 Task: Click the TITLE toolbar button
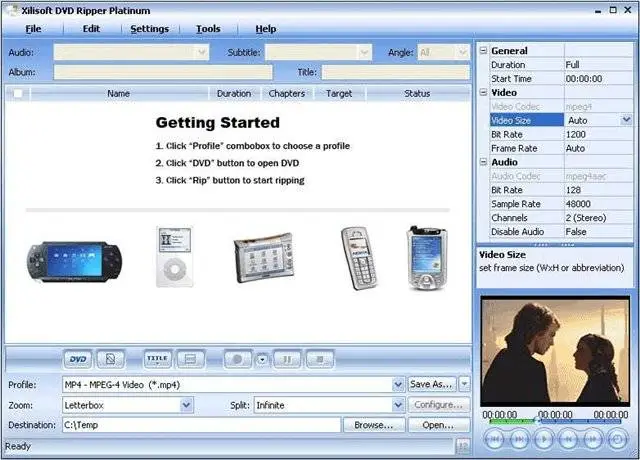158,359
